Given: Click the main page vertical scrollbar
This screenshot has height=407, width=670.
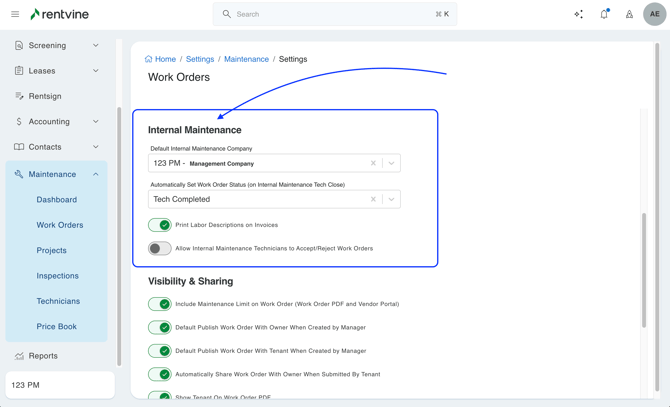Looking at the screenshot, I should pyautogui.click(x=644, y=270).
